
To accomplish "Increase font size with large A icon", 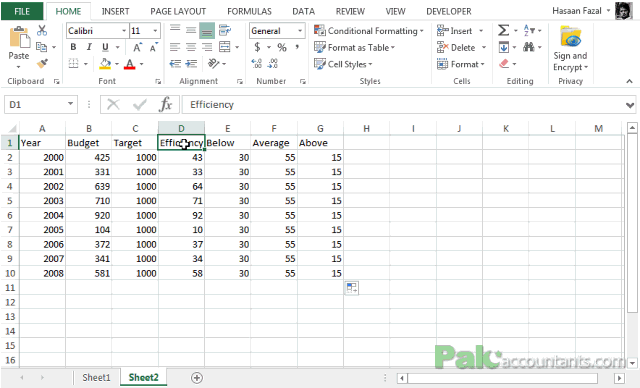I will [137, 47].
